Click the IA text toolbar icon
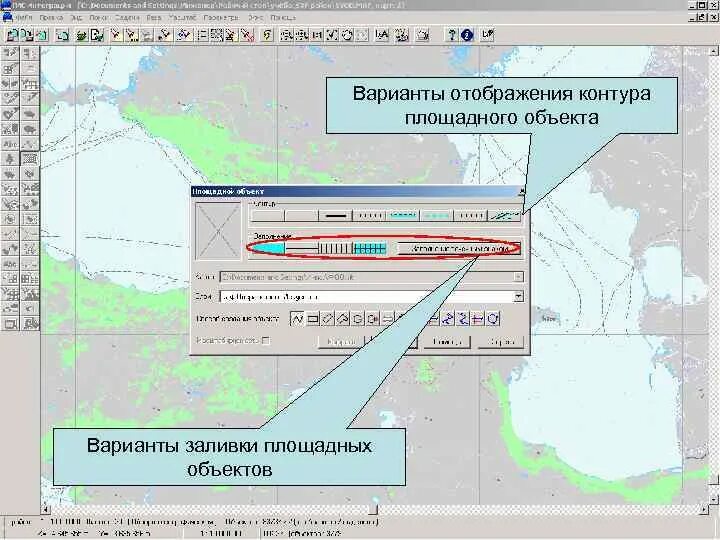The height and width of the screenshot is (540, 720). coord(382,35)
